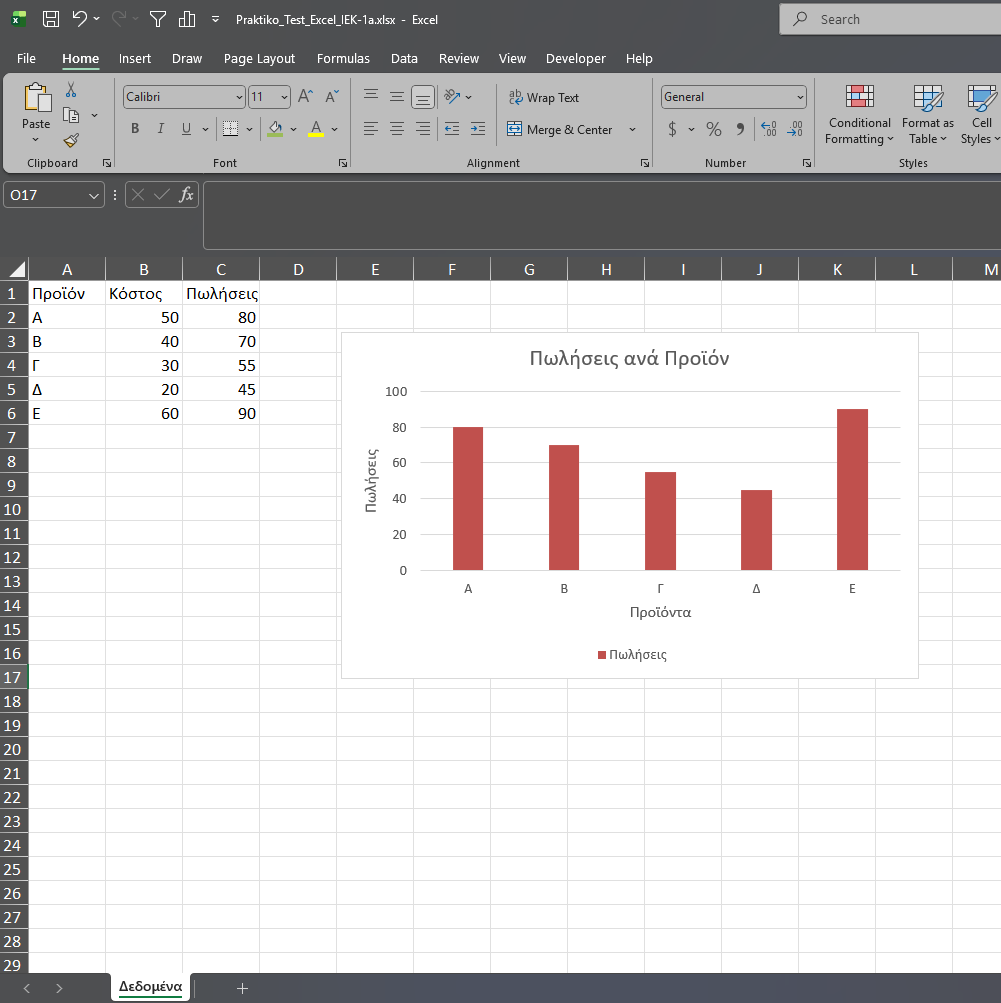Select the chart title Πωλήσεις ανά Προϊόν

coord(629,359)
